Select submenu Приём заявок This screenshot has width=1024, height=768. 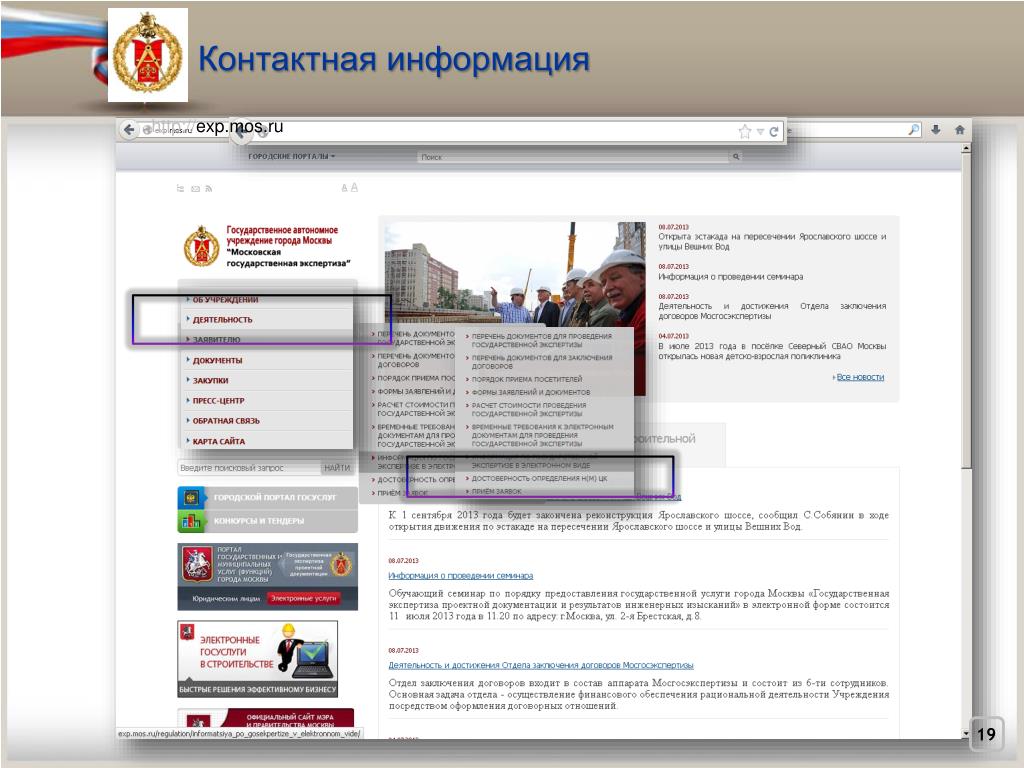tap(496, 491)
